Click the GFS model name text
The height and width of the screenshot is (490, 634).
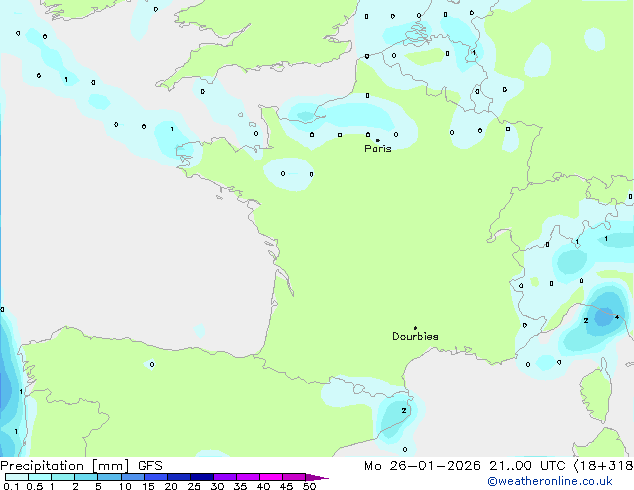pyautogui.click(x=150, y=466)
